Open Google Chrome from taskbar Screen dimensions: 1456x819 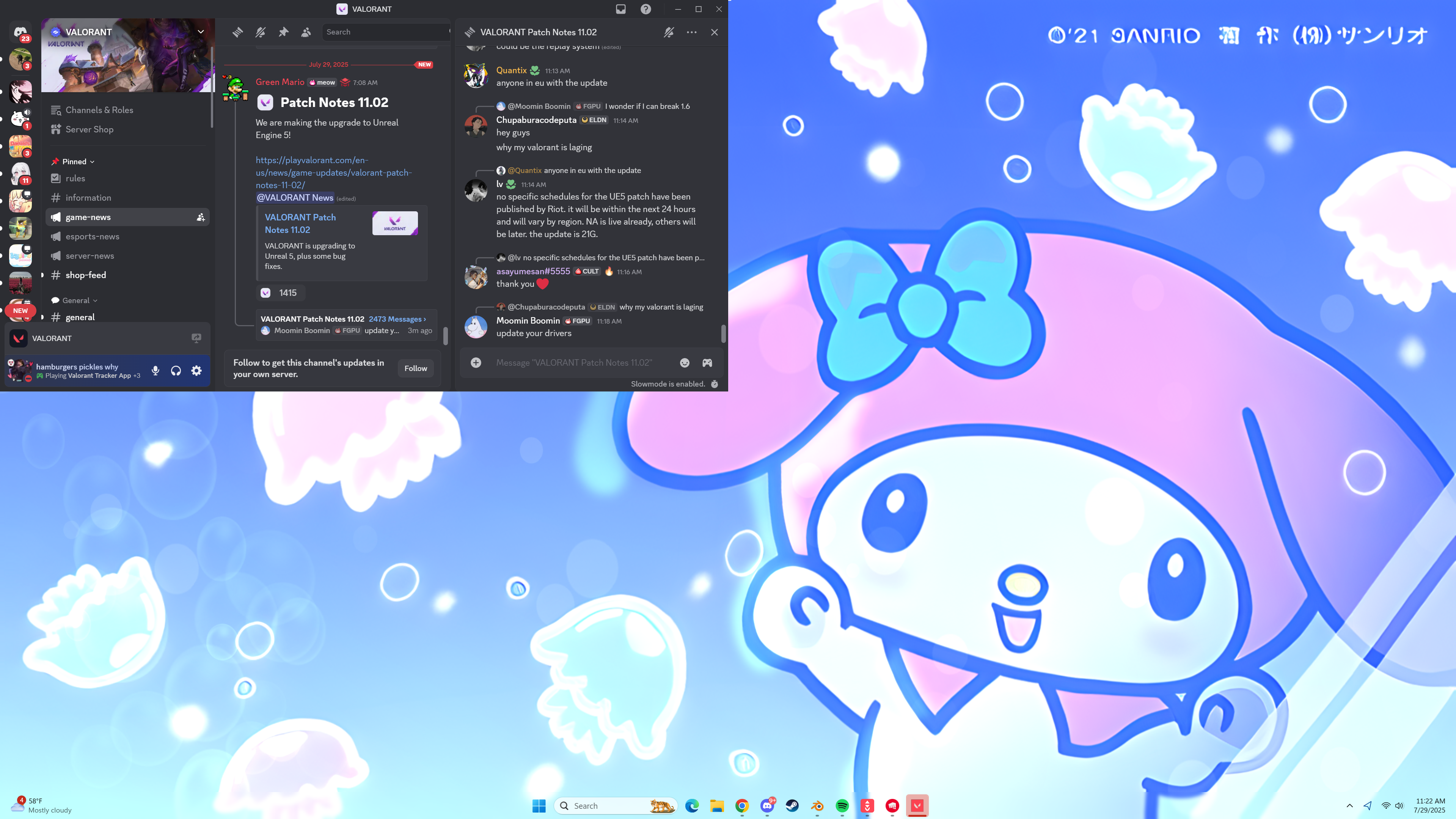pos(742,805)
